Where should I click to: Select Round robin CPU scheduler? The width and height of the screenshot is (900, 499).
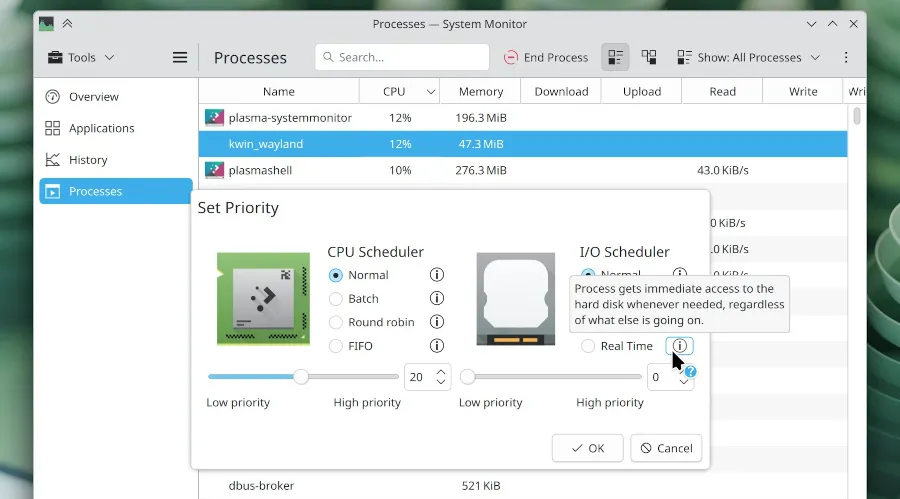[336, 322]
